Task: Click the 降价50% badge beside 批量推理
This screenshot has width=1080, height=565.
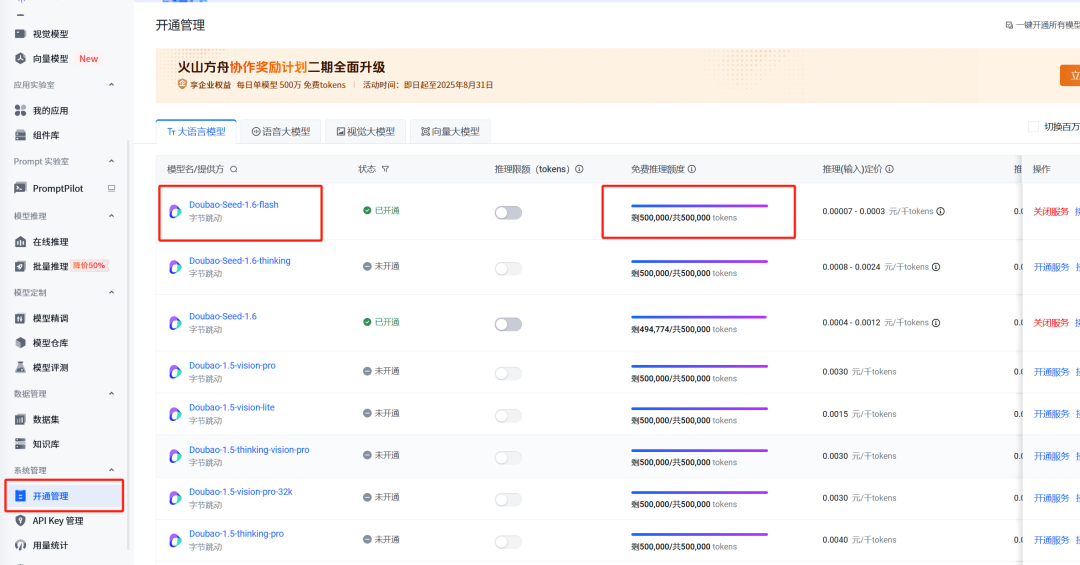Action: 90,265
